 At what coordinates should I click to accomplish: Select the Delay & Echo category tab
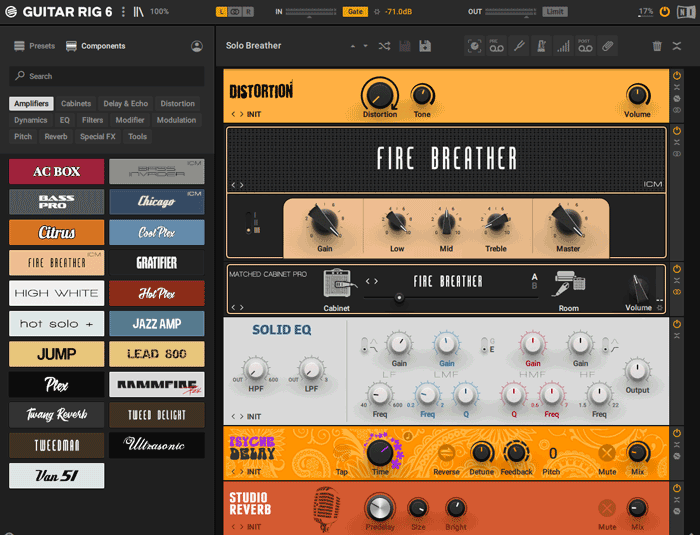(125, 104)
